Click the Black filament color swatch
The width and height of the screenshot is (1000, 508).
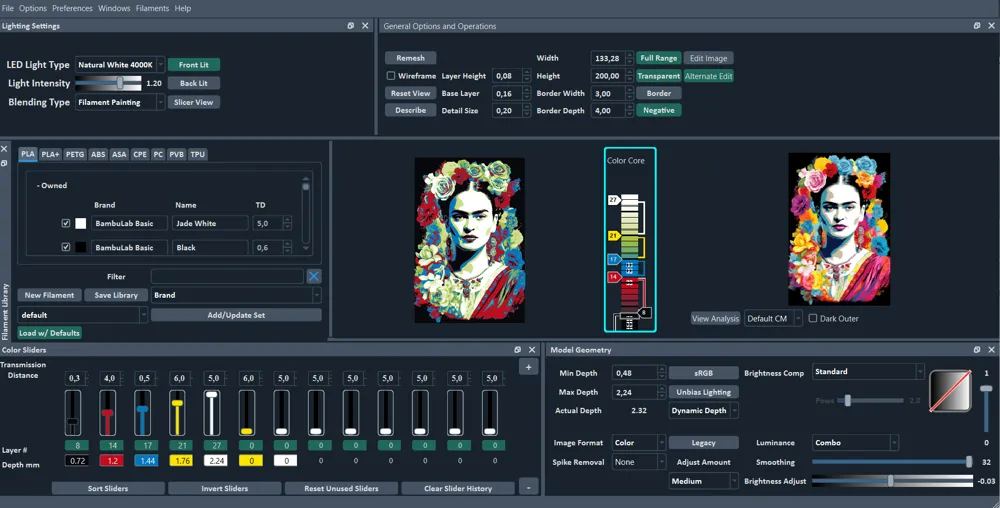coord(81,247)
